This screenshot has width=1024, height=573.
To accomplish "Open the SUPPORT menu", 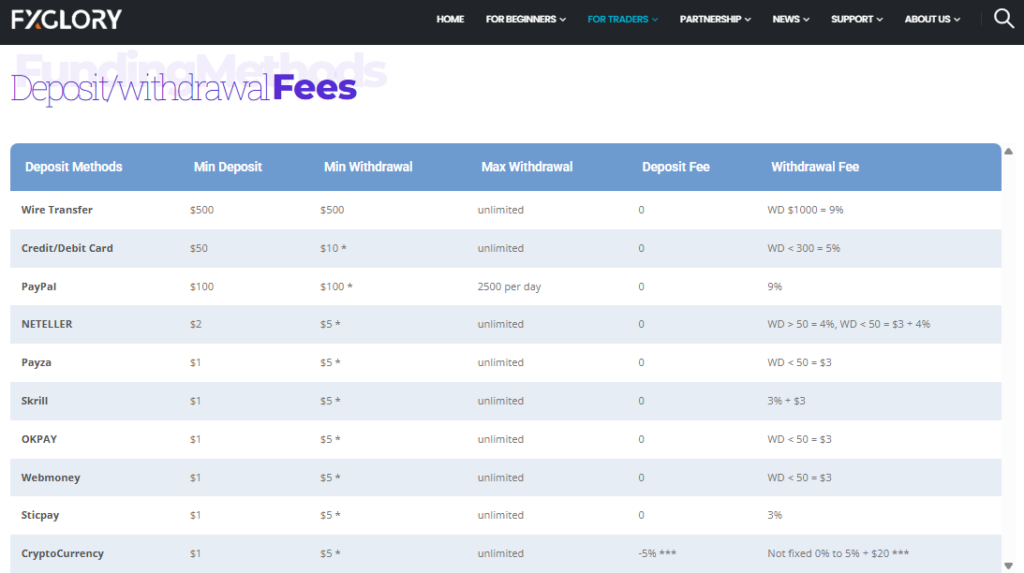I will pos(857,20).
